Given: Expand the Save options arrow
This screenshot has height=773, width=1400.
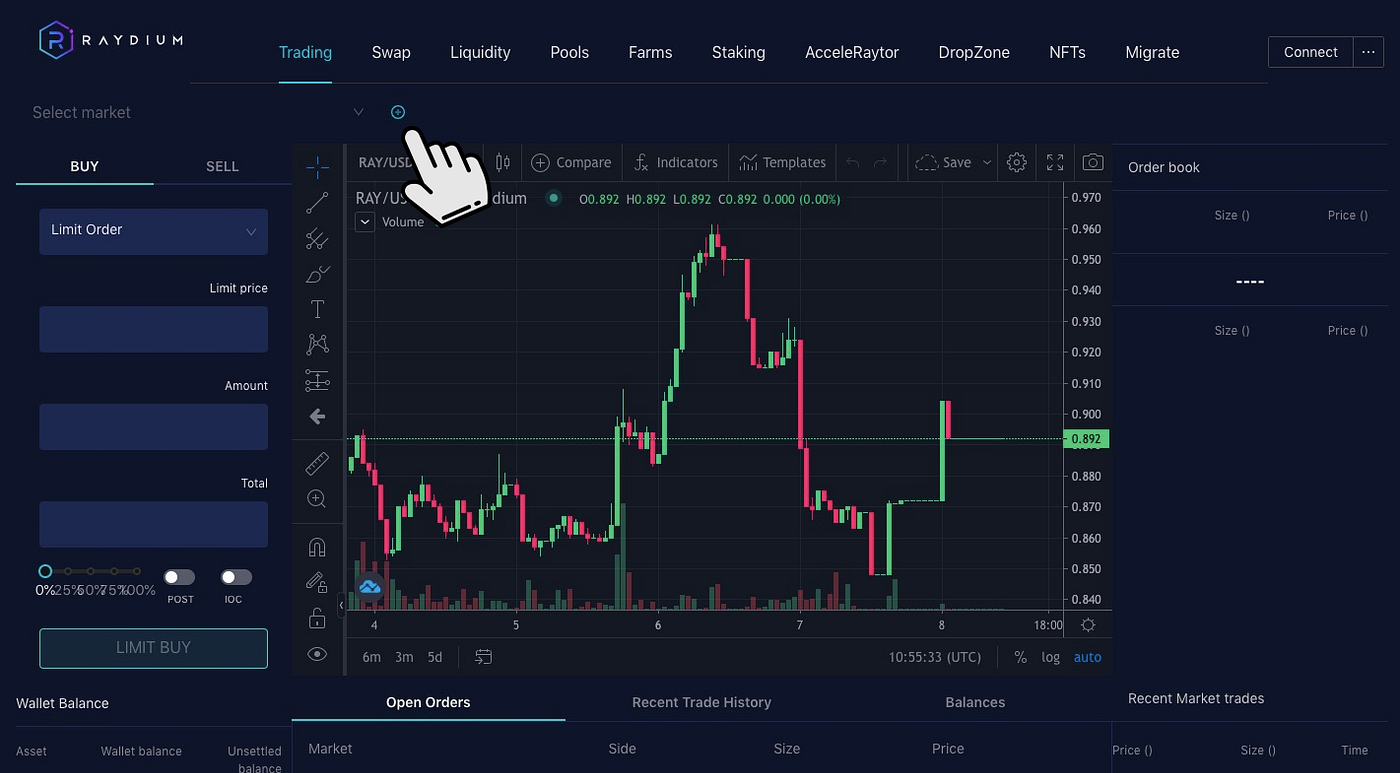Looking at the screenshot, I should tap(987, 162).
